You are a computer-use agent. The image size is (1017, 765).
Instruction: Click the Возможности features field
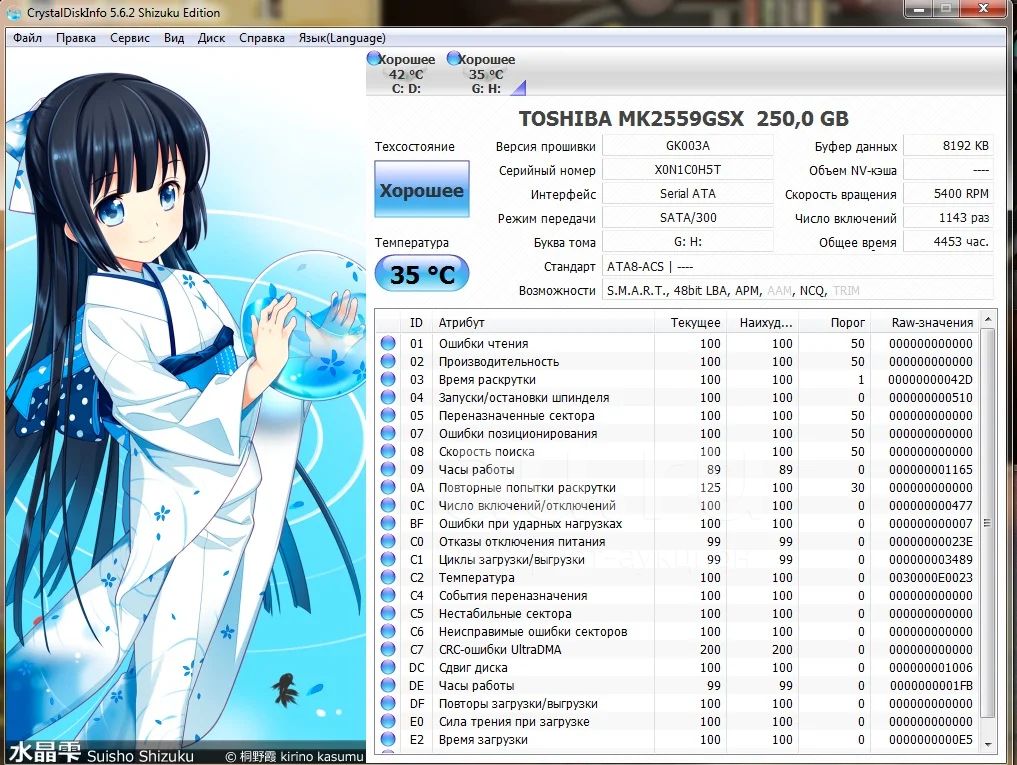click(x=798, y=290)
